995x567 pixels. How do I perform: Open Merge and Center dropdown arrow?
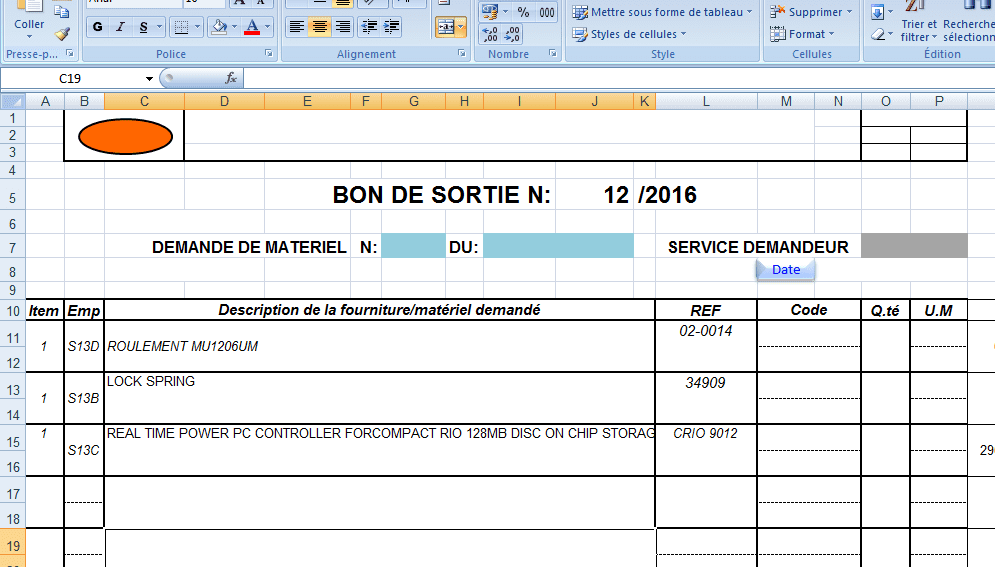[461, 27]
